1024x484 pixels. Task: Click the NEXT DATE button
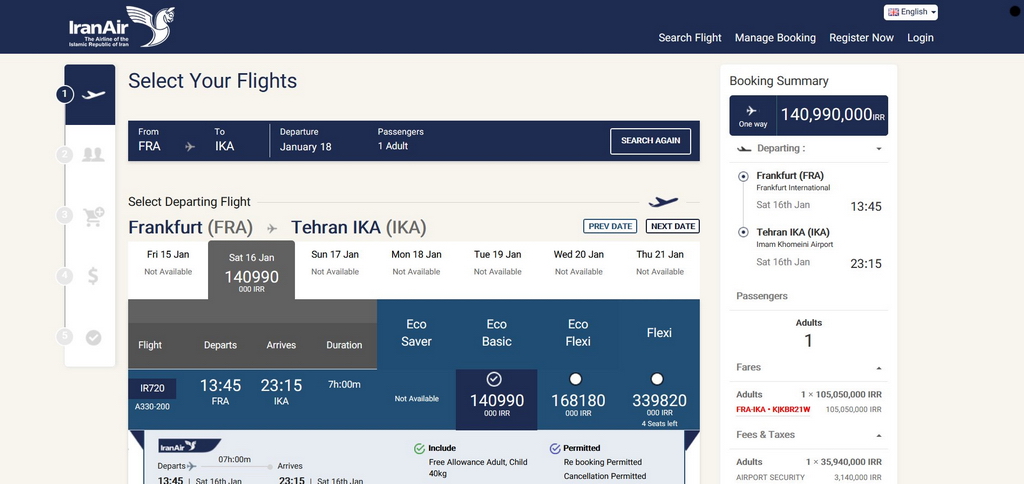673,226
